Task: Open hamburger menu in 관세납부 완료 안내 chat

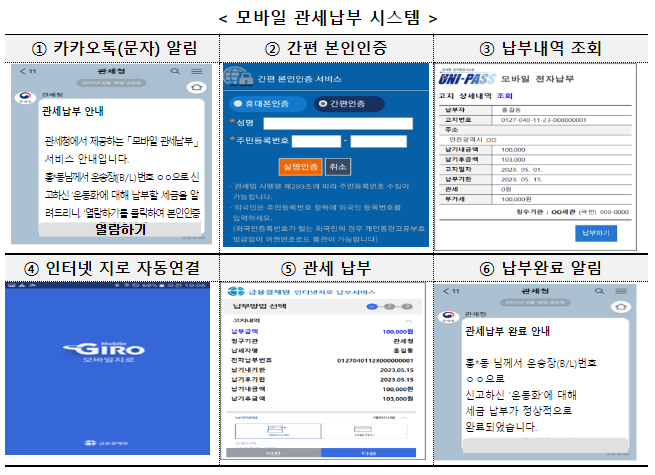Action: [x=621, y=291]
